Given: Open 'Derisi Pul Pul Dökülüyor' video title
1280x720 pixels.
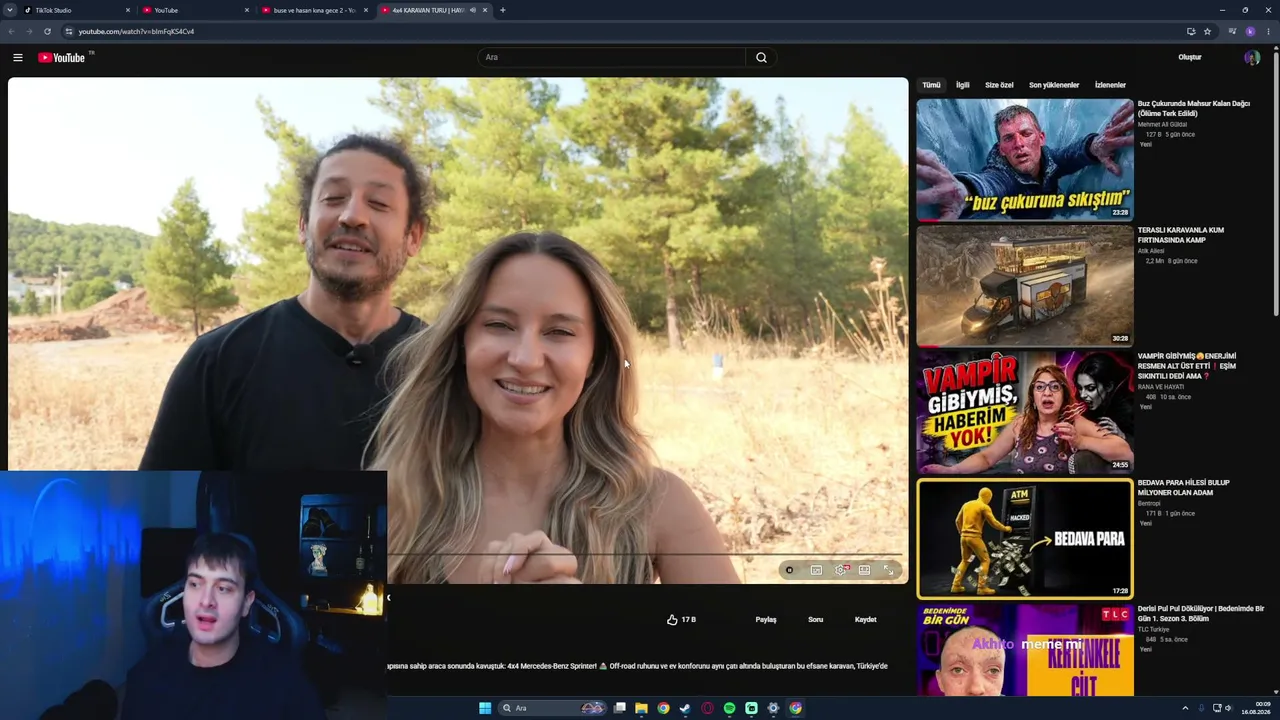Looking at the screenshot, I should [x=1201, y=613].
